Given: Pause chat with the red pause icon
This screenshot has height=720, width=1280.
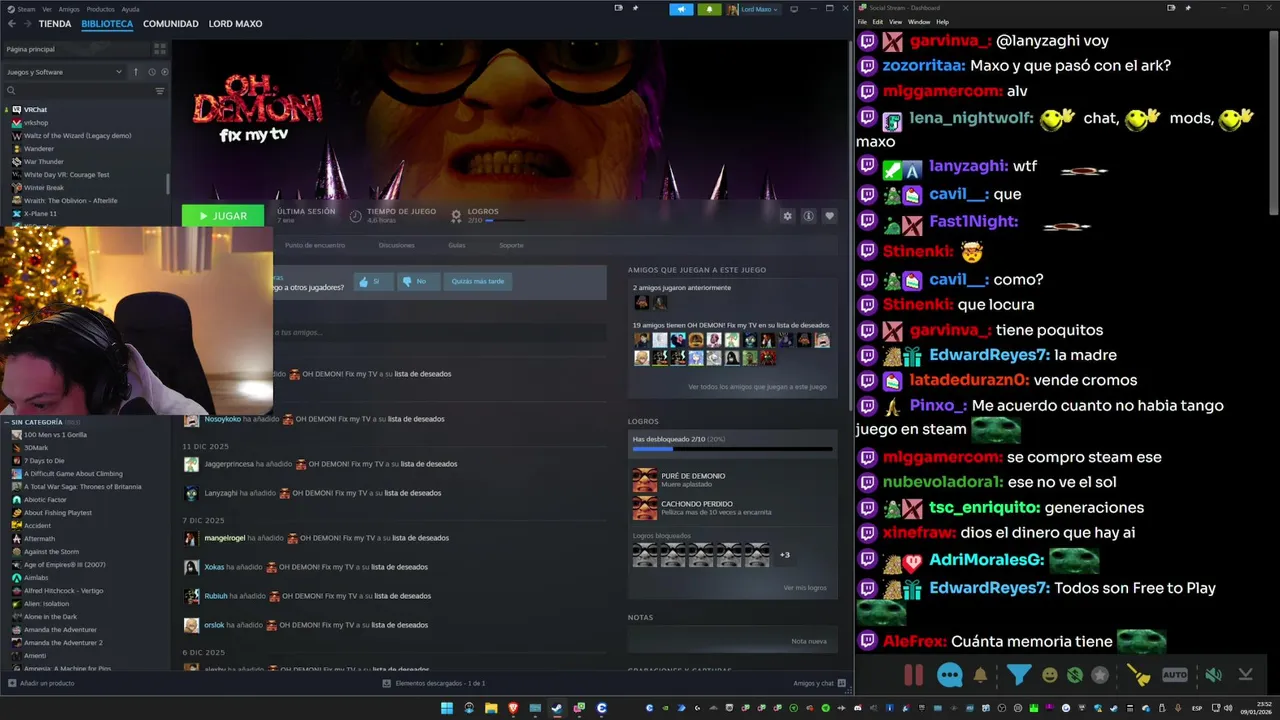Looking at the screenshot, I should (x=914, y=675).
